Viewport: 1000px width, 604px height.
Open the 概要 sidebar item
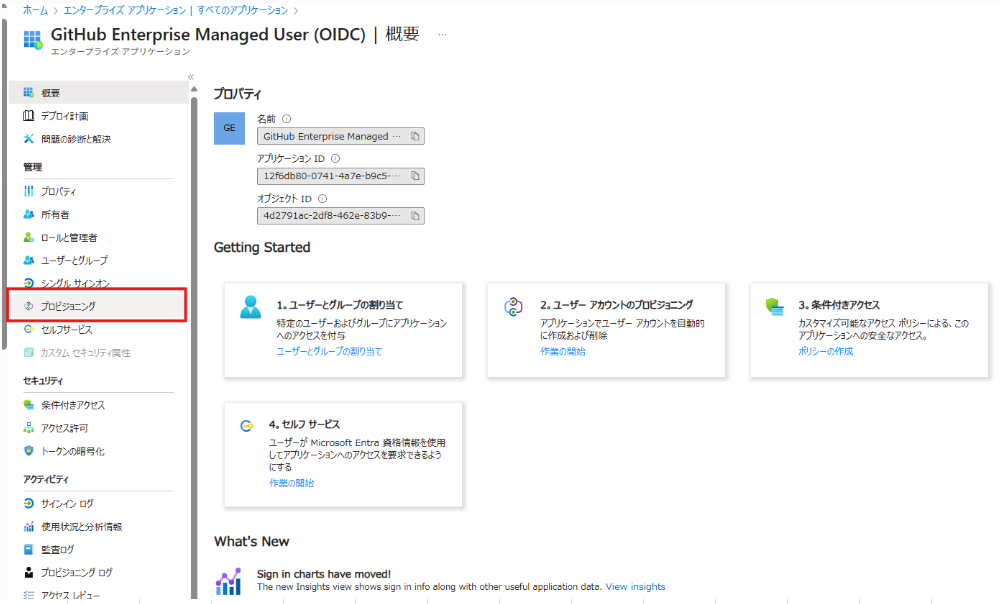coord(99,92)
